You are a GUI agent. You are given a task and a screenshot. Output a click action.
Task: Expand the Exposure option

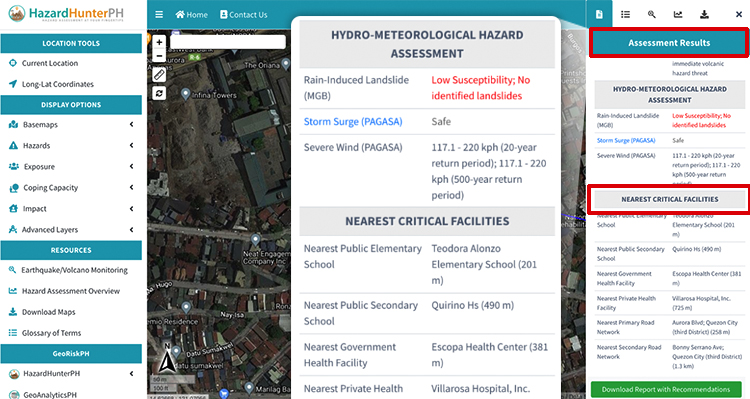[71, 166]
